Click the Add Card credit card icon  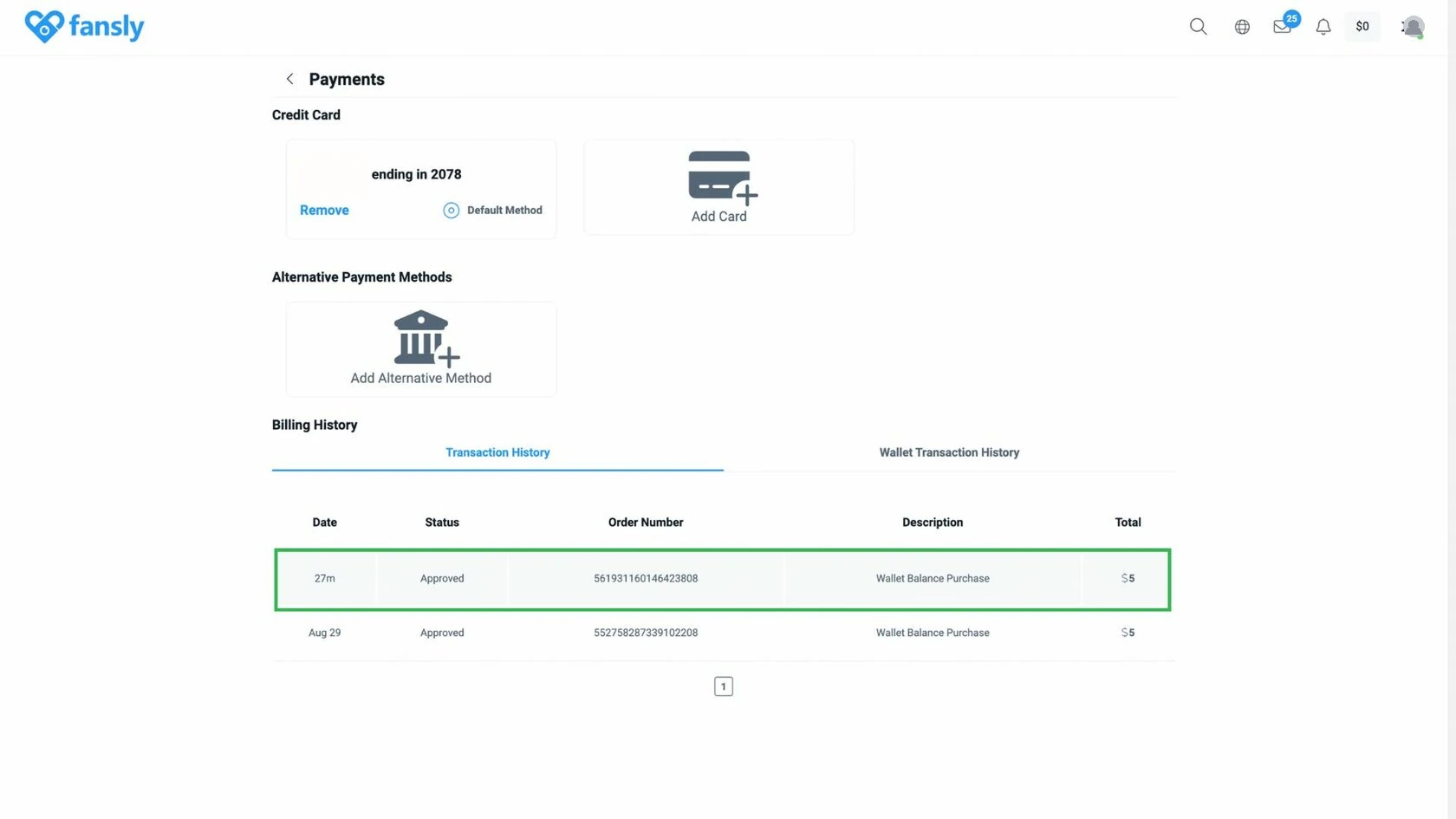(722, 178)
